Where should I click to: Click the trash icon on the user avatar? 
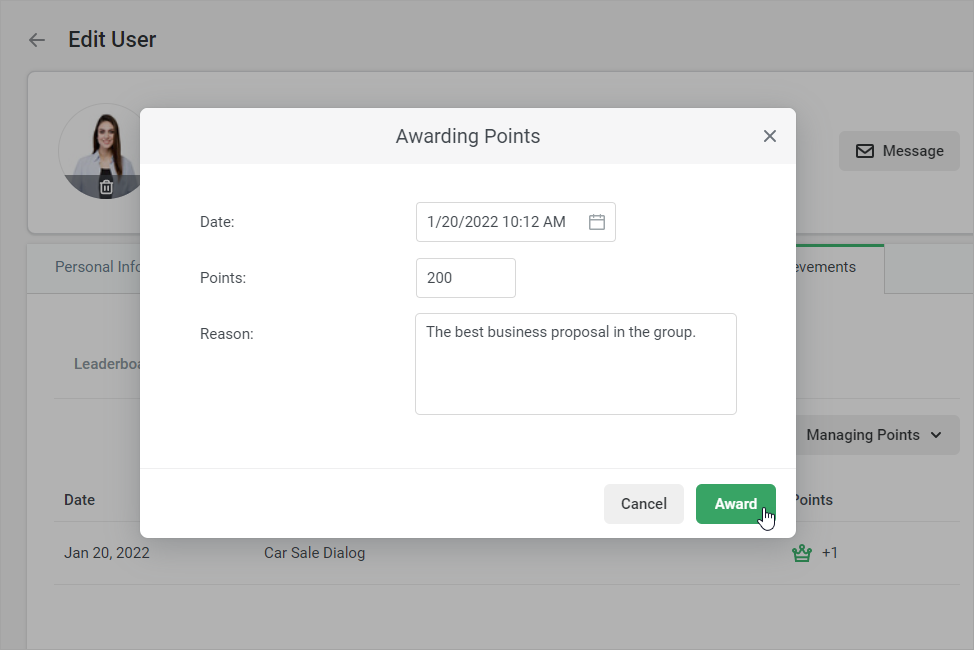[106, 186]
